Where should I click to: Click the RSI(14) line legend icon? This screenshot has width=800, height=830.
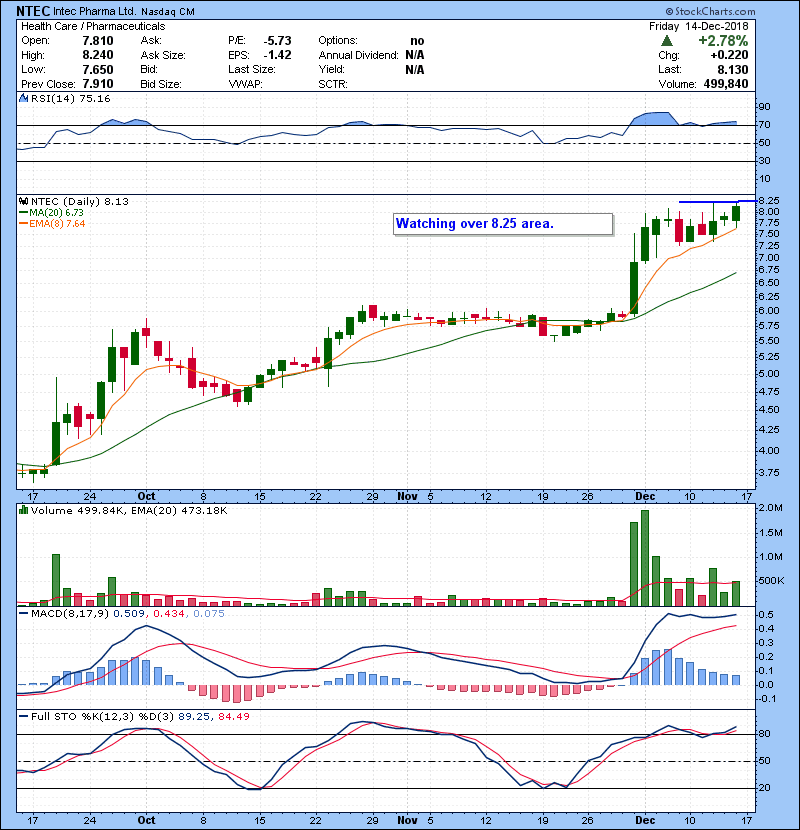coord(23,99)
